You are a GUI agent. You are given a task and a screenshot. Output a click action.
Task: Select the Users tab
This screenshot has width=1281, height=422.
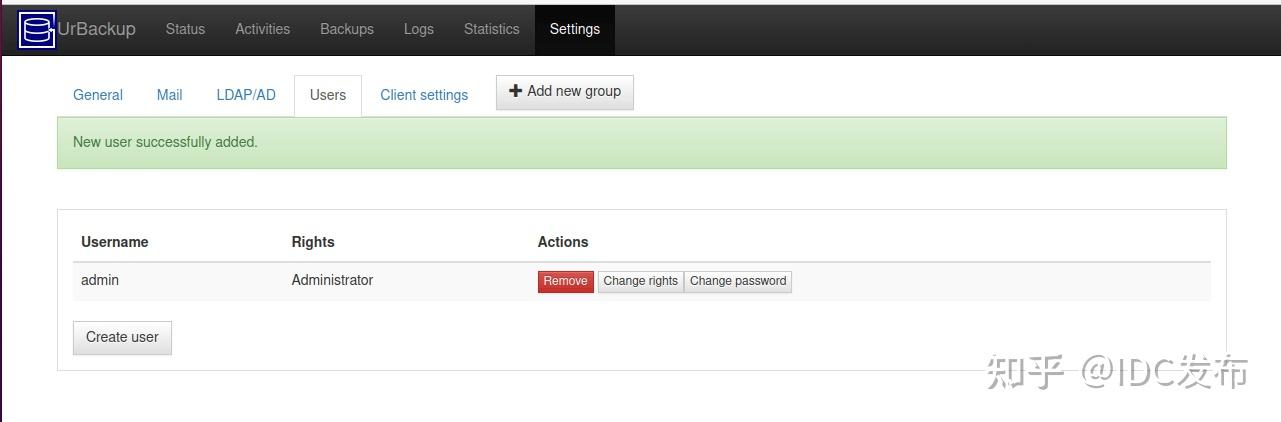pyautogui.click(x=328, y=95)
